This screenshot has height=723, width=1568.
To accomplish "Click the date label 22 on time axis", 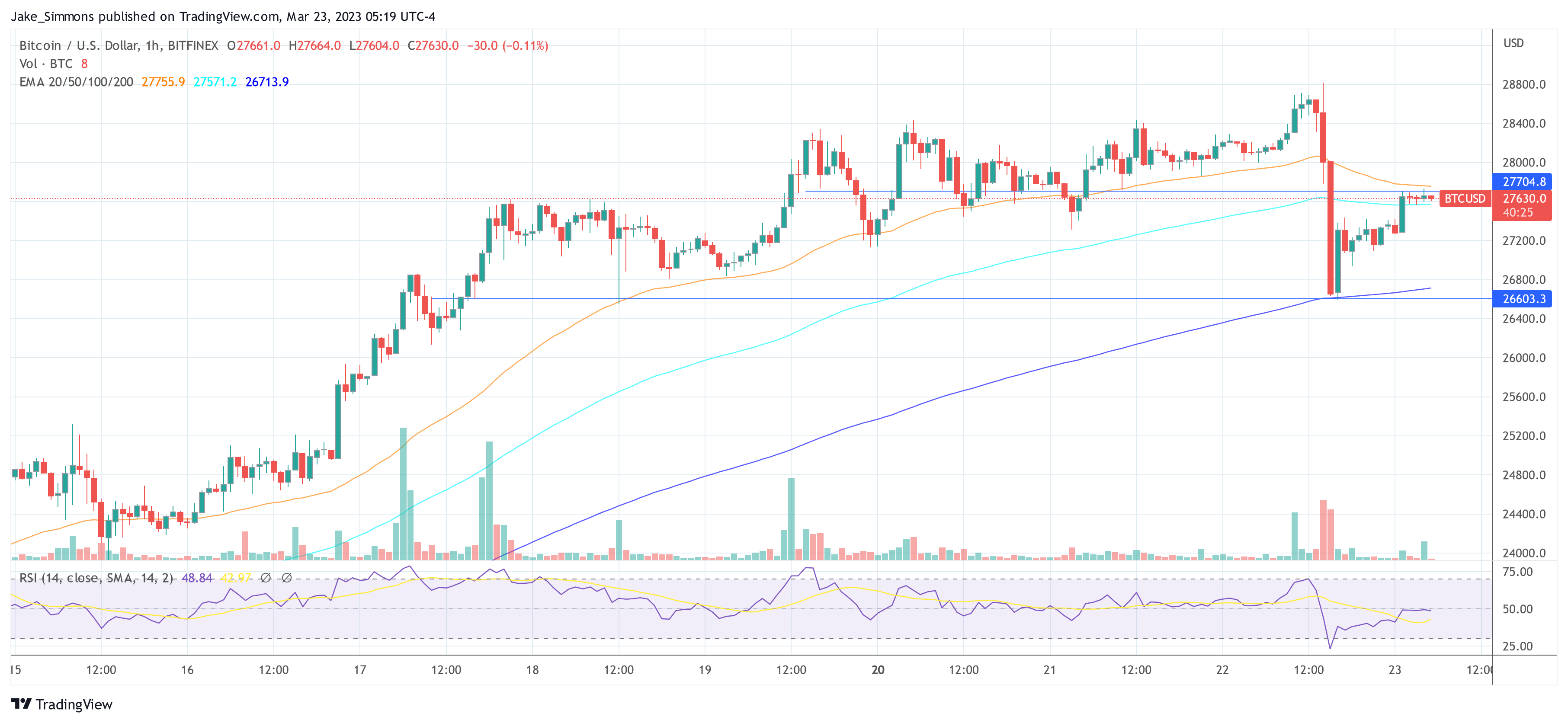I will [1222, 670].
